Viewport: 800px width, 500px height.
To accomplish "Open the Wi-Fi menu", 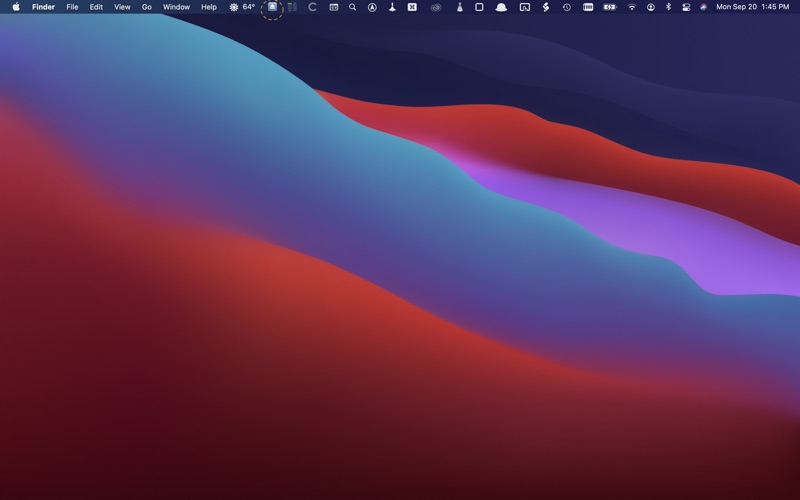I will [632, 7].
